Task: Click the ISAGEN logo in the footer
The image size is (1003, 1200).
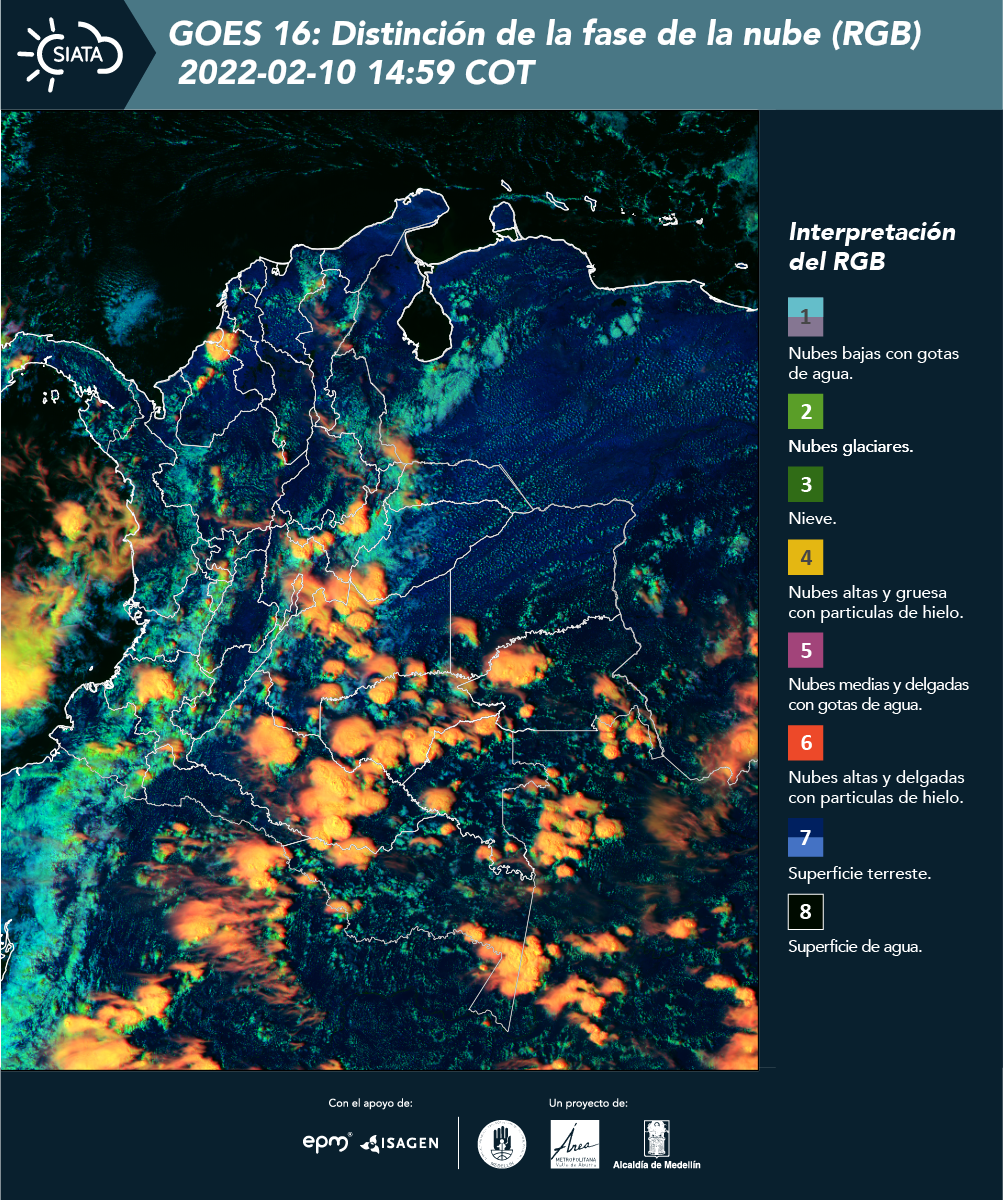Action: (399, 1142)
